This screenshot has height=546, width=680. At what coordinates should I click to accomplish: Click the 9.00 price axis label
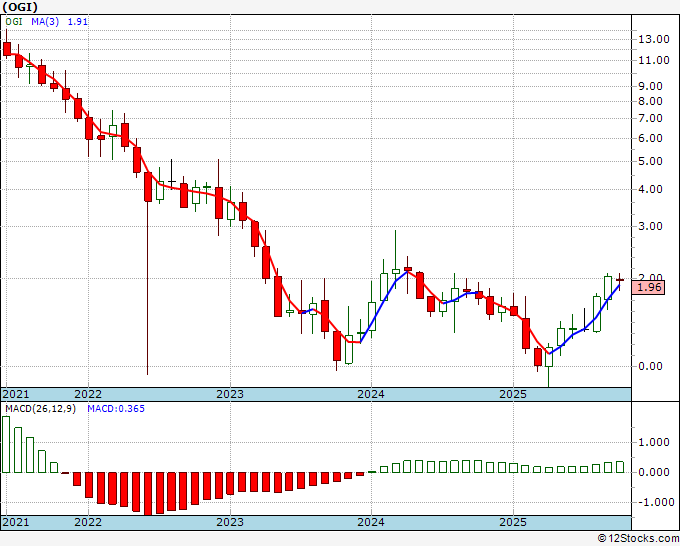pos(650,86)
